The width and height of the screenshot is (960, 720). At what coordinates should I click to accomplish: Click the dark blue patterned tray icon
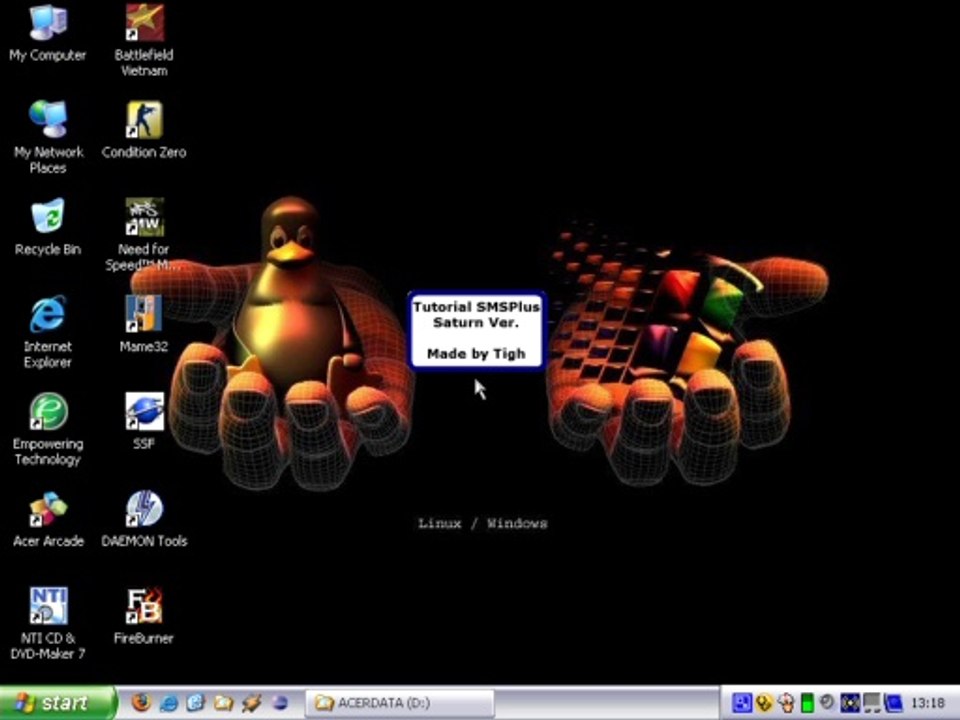(850, 703)
